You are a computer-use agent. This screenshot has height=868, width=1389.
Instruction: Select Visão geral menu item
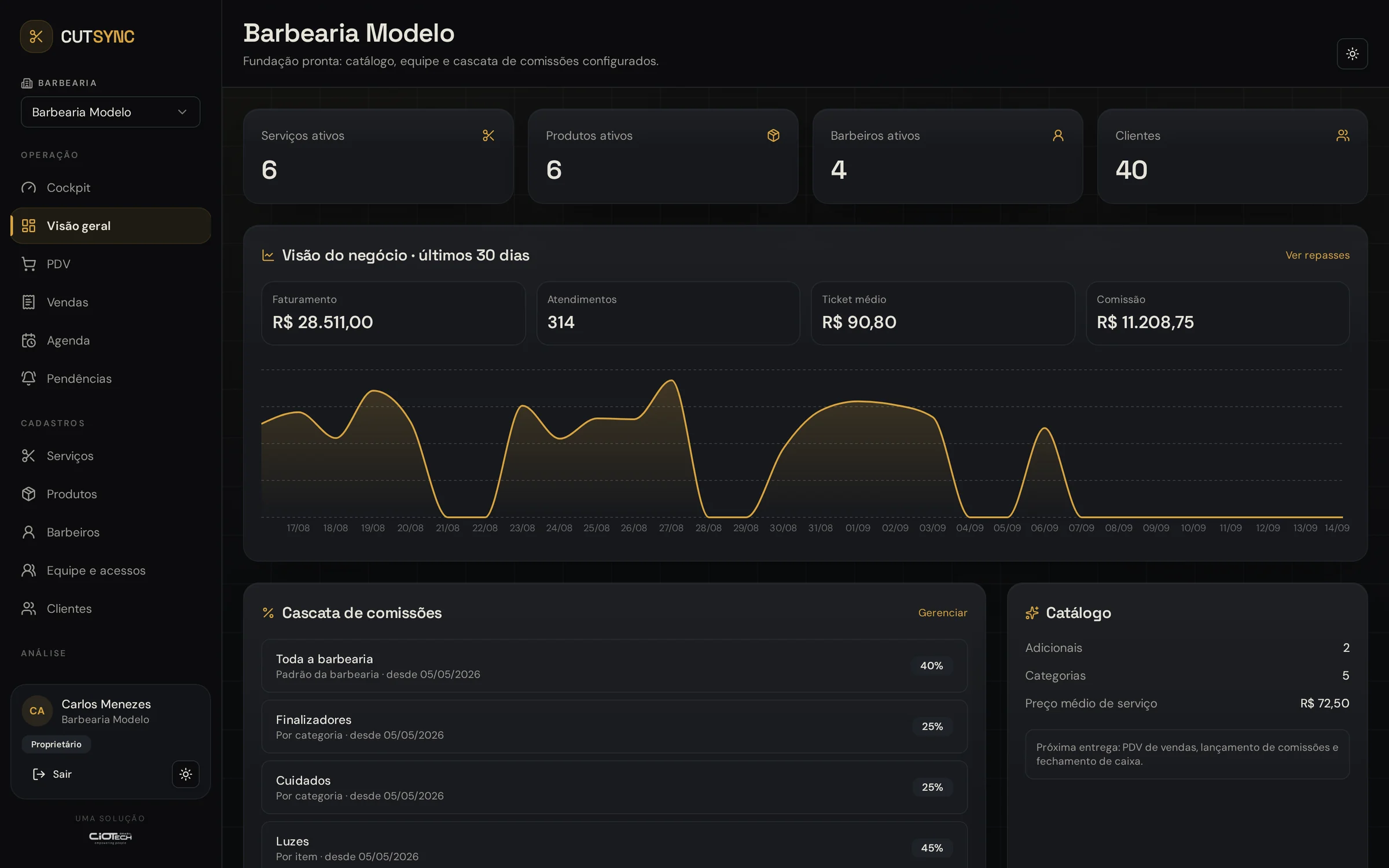[111, 226]
